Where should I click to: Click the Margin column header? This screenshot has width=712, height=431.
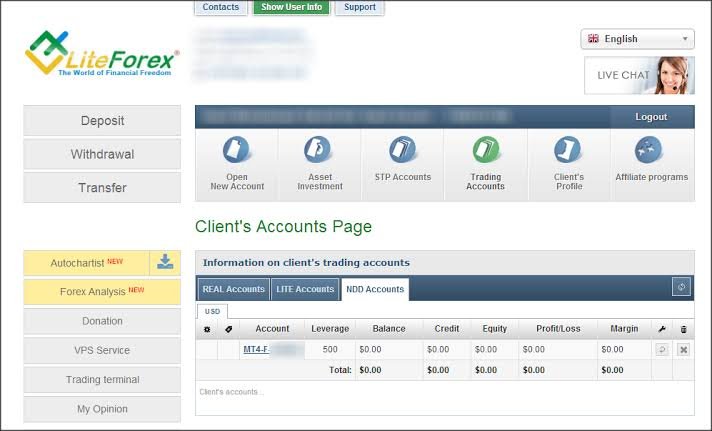click(624, 329)
